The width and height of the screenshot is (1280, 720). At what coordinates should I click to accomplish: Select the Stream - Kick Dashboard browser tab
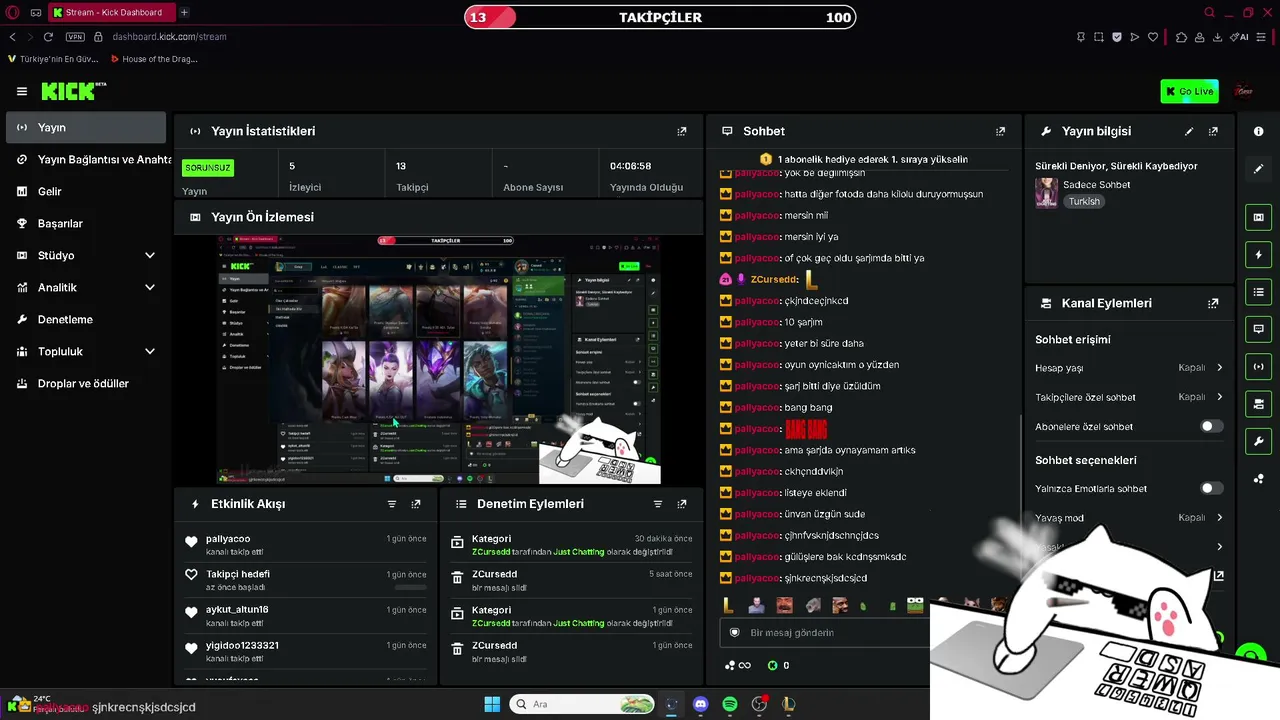(x=110, y=13)
